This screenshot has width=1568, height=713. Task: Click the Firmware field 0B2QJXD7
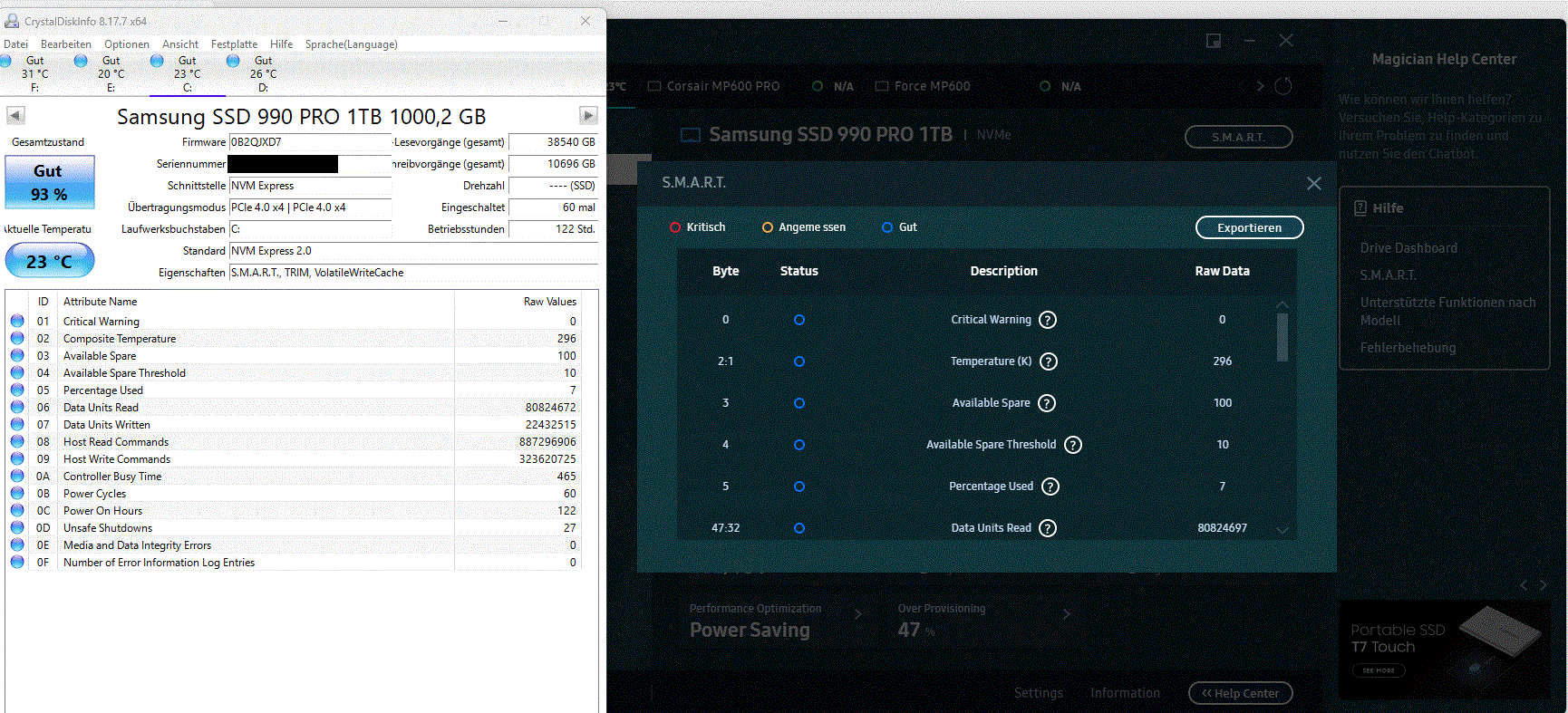(310, 142)
